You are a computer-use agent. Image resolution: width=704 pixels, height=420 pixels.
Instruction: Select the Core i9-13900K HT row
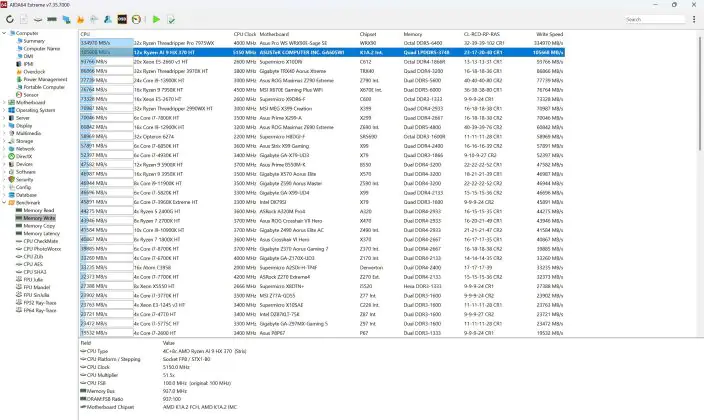click(322, 80)
